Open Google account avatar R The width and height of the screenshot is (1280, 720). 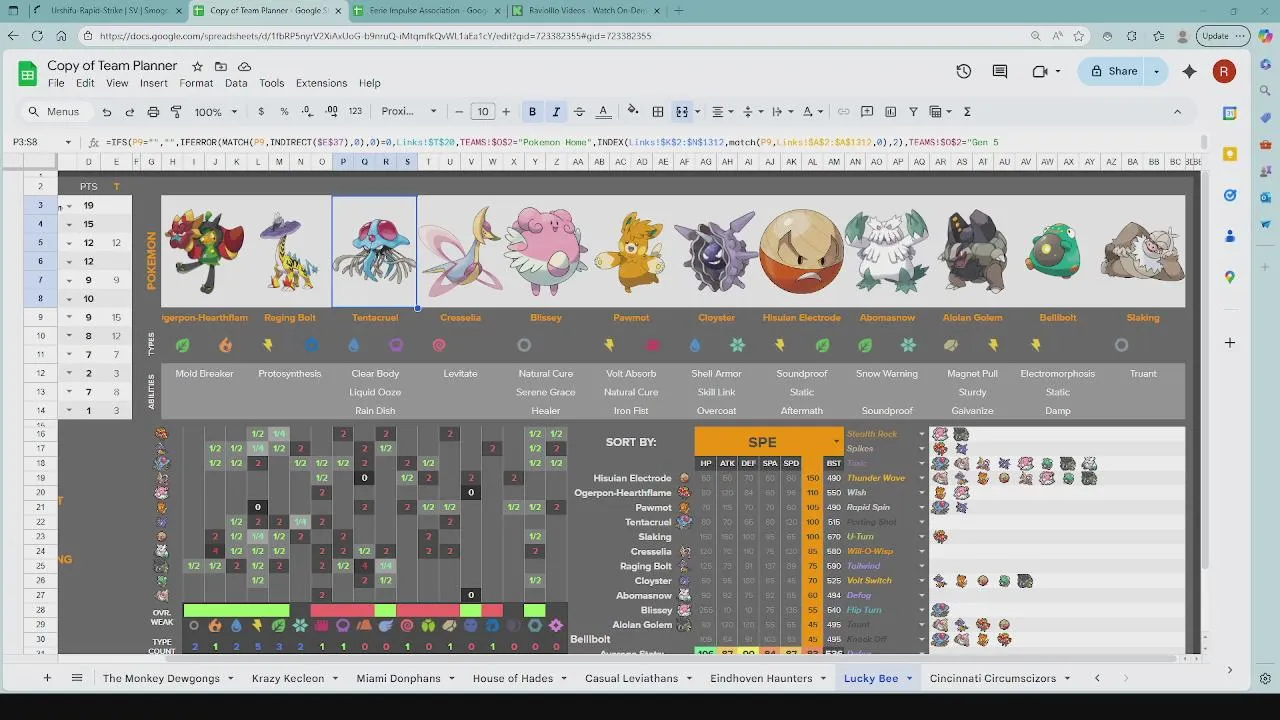(1224, 71)
